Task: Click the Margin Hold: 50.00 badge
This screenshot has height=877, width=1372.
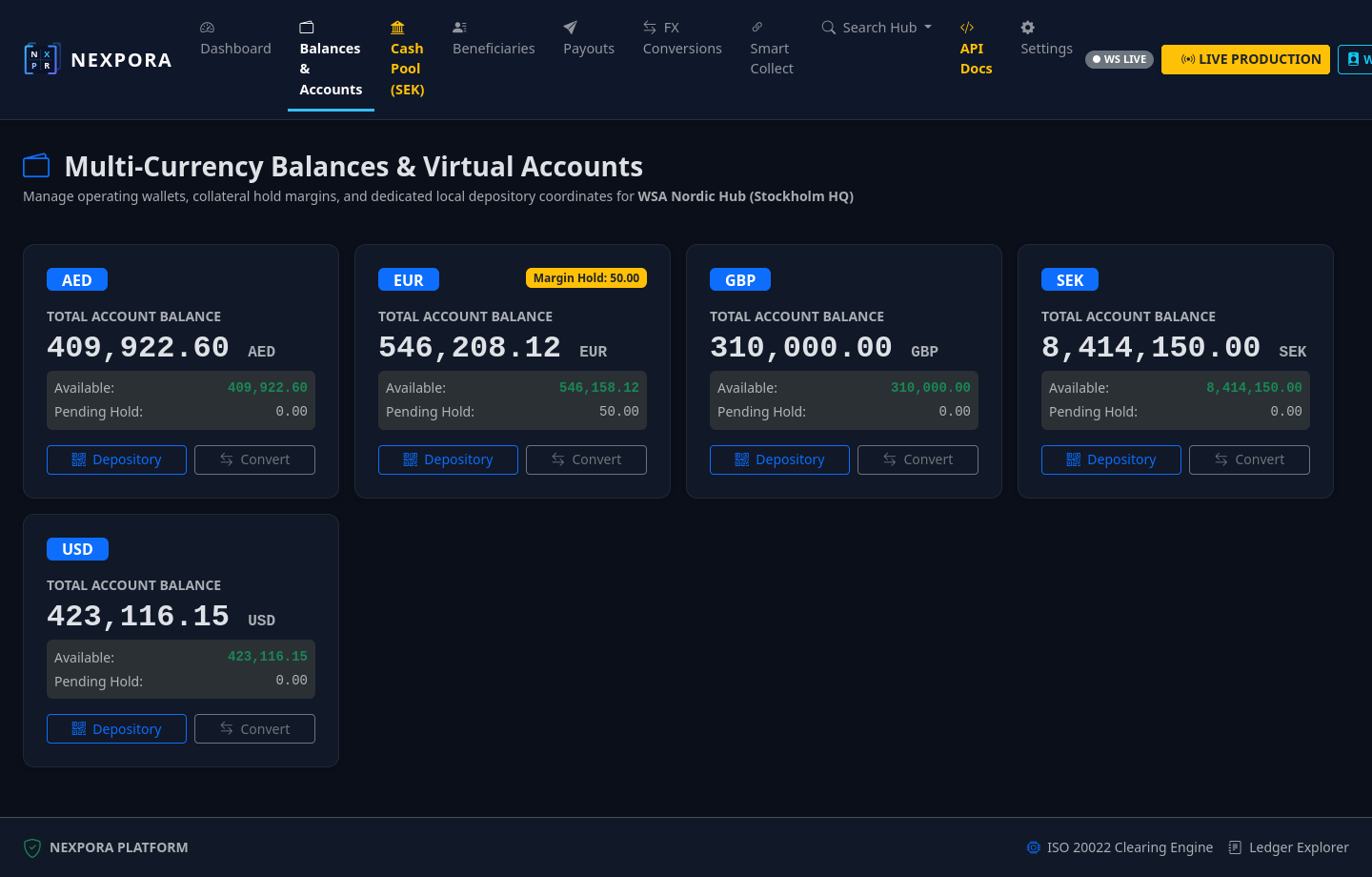Action: click(x=586, y=277)
